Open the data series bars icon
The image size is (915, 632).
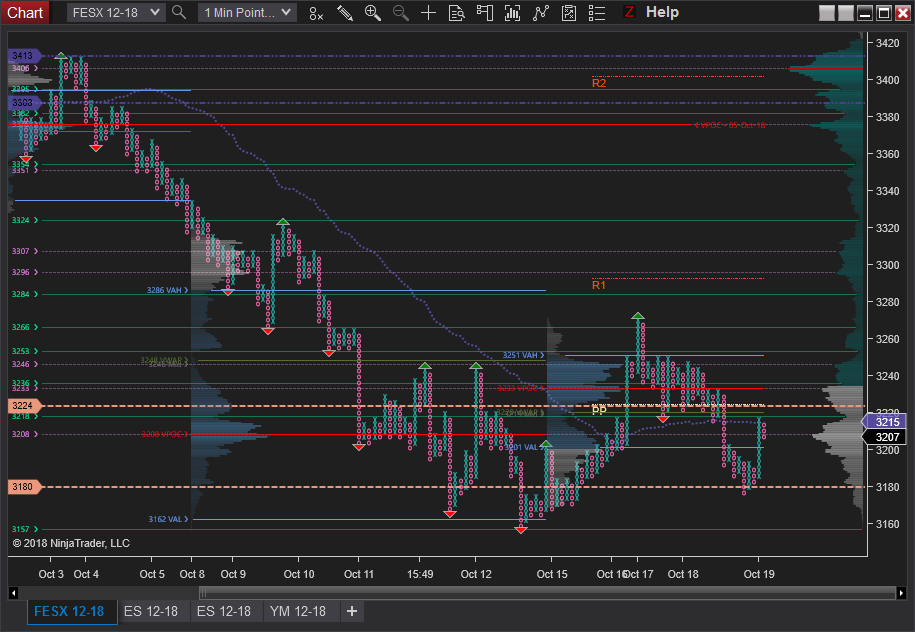tap(512, 13)
